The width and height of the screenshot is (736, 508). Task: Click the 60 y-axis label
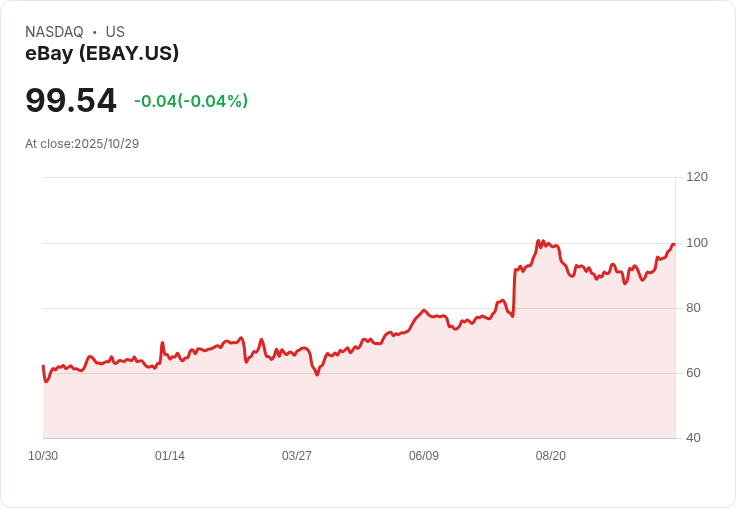[x=693, y=373]
